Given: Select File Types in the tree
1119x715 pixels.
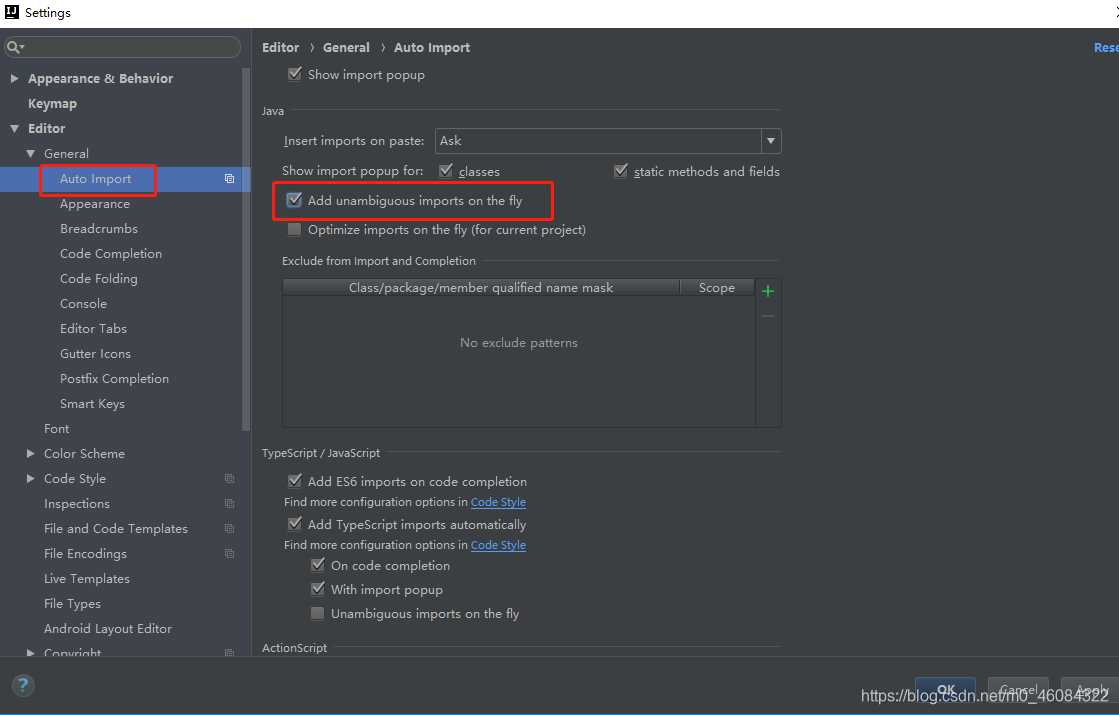Looking at the screenshot, I should click(x=72, y=603).
